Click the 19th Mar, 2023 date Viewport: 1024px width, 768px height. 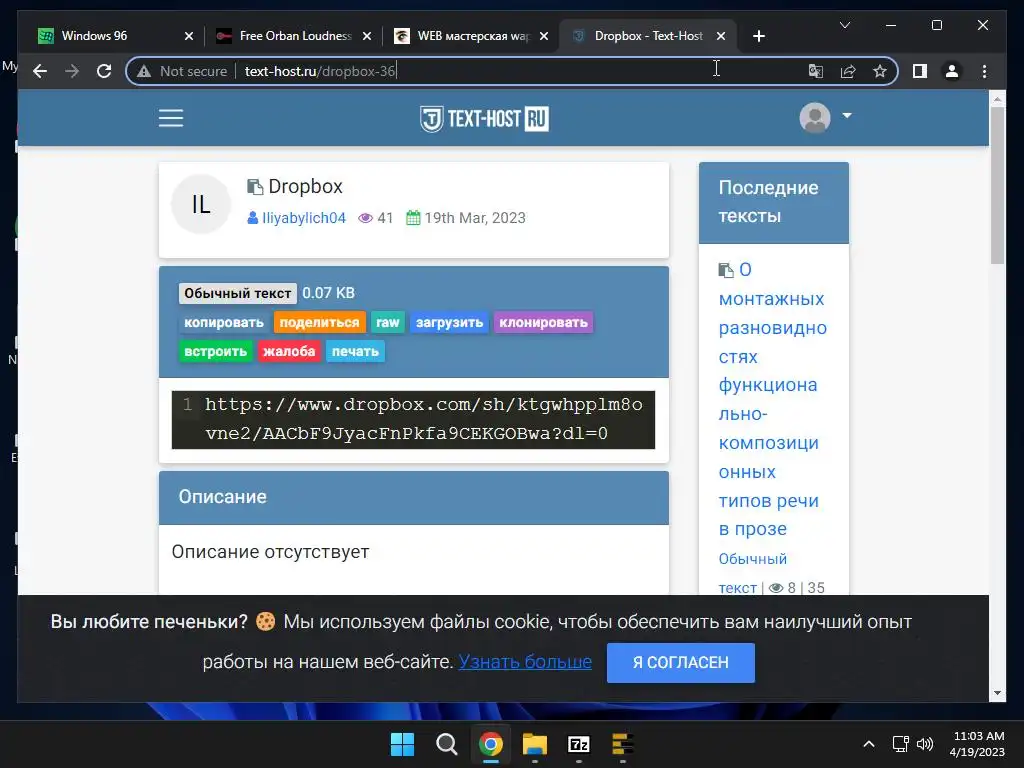tap(475, 218)
